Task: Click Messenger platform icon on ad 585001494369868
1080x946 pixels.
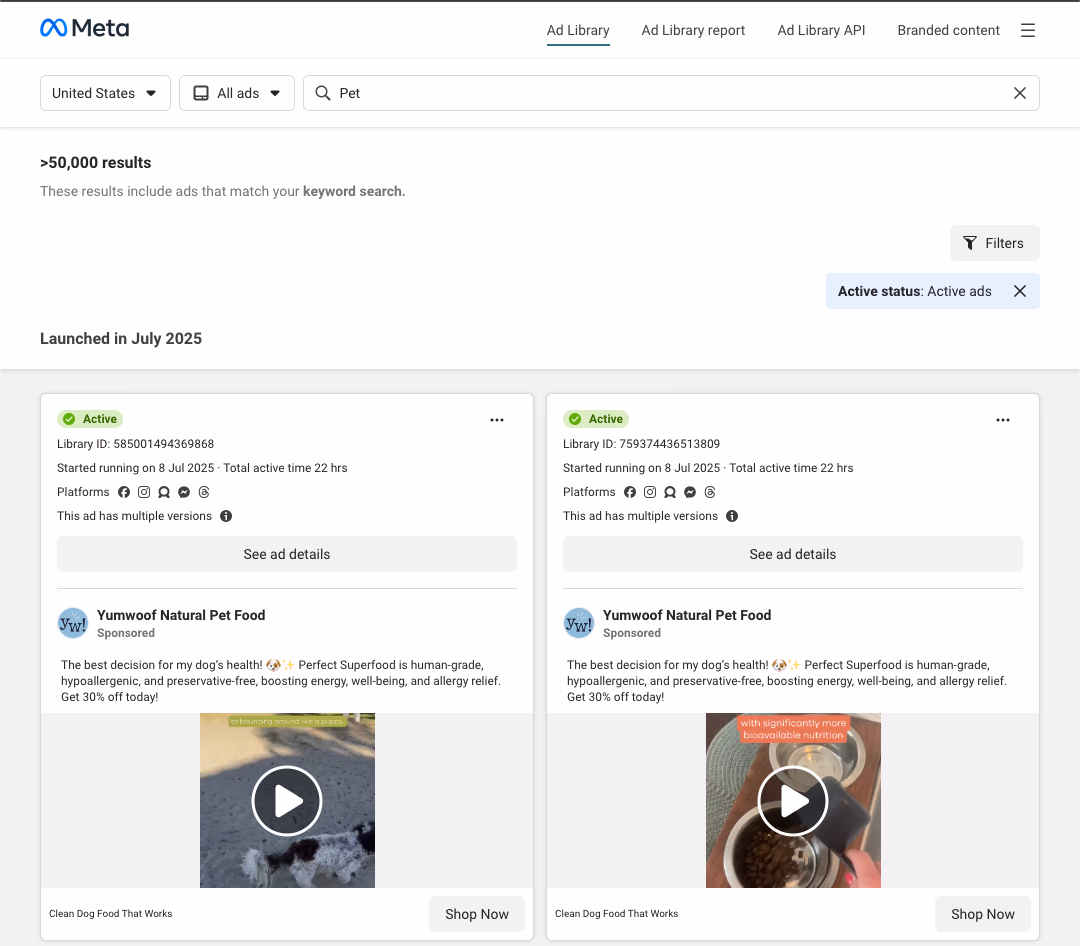Action: (184, 492)
